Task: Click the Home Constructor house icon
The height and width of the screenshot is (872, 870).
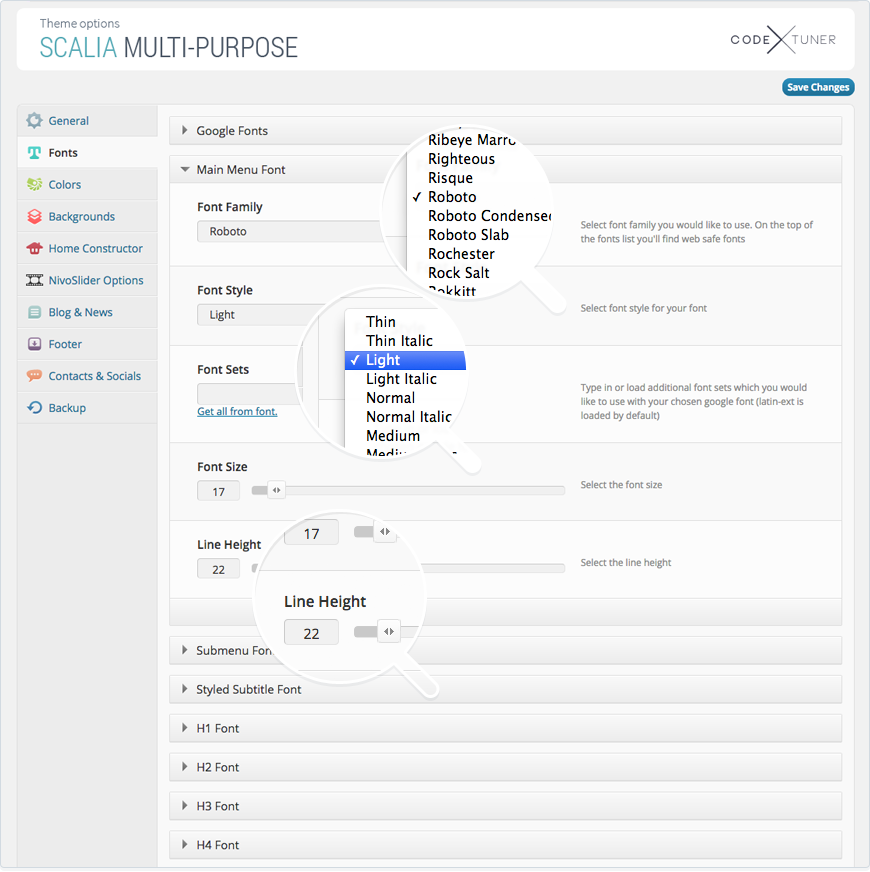Action: tap(35, 249)
